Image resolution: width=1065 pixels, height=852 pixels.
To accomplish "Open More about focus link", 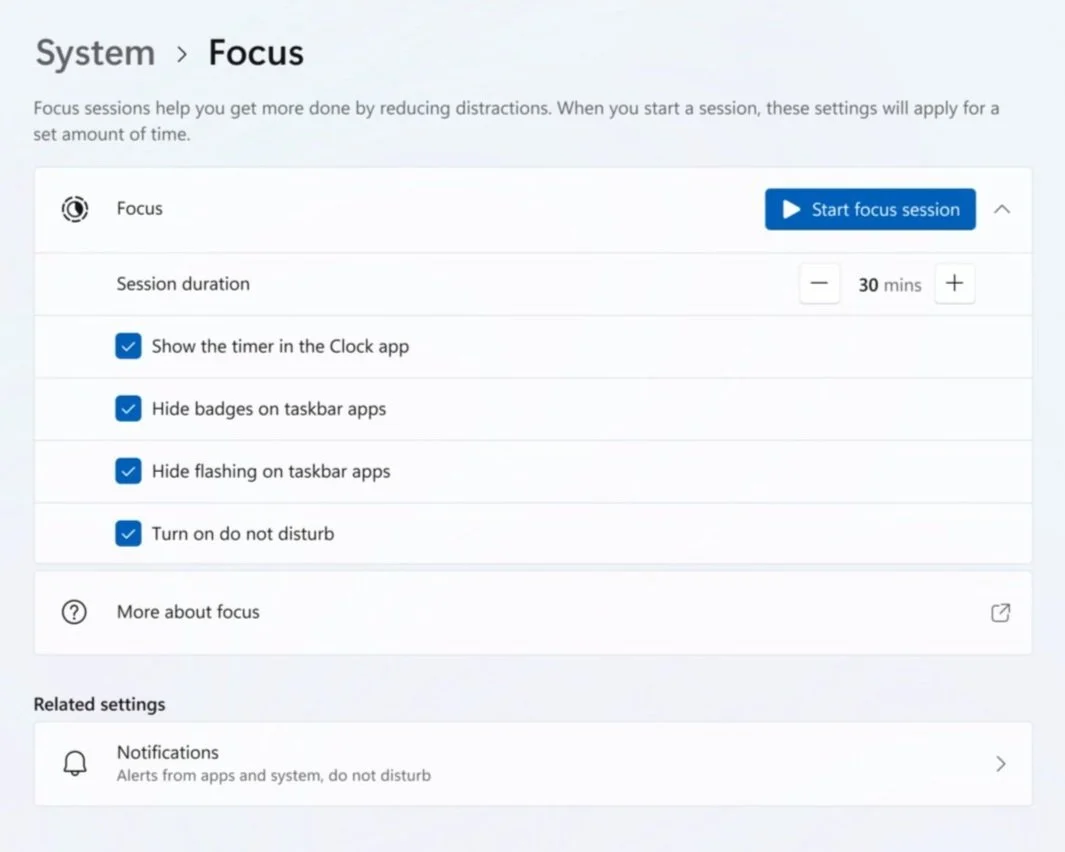I will tap(533, 613).
